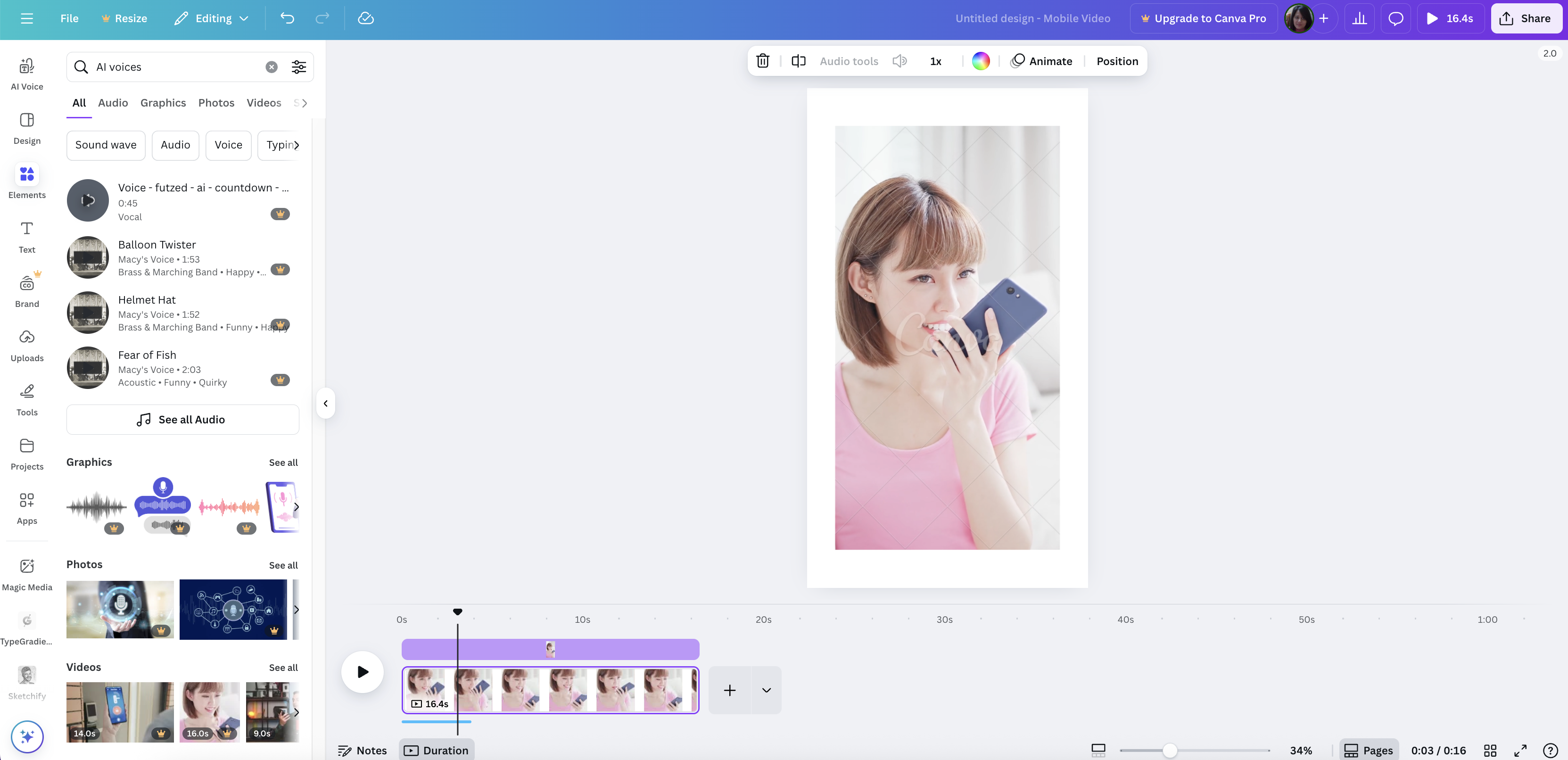The image size is (1568, 760).
Task: Open the Uploads panel
Action: 26,344
